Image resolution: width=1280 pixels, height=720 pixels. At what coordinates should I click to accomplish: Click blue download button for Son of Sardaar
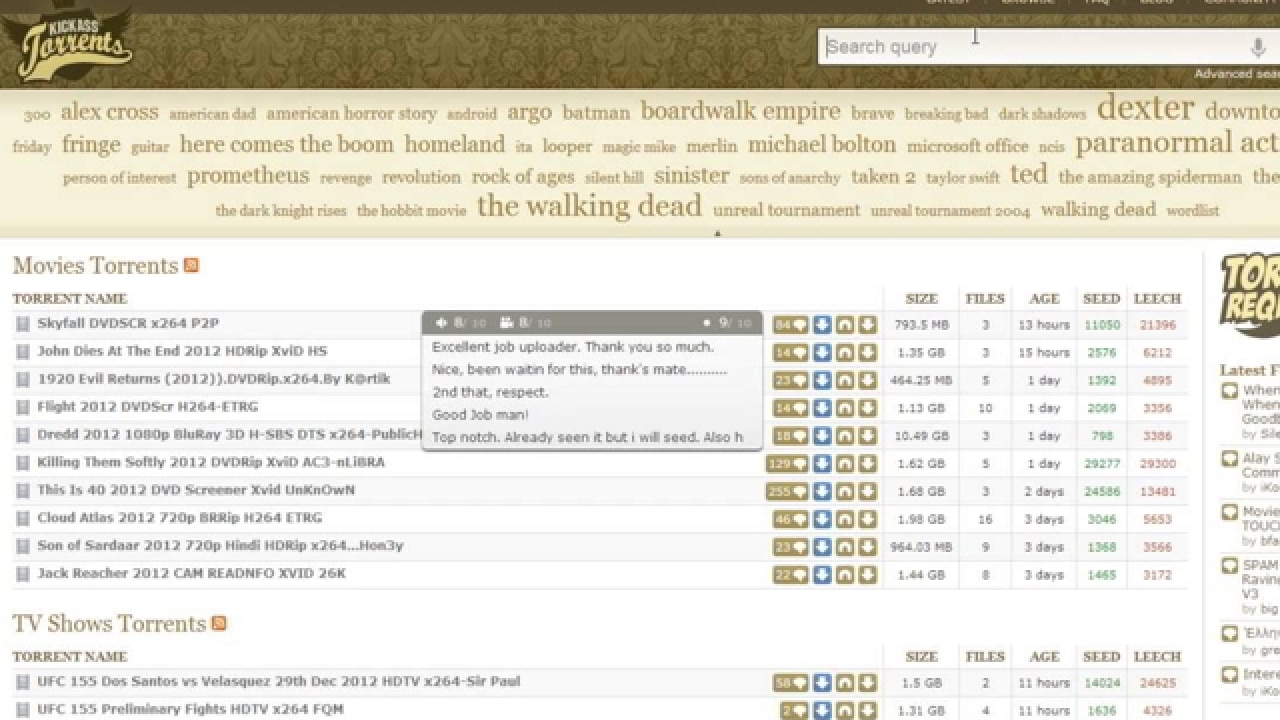click(x=822, y=547)
